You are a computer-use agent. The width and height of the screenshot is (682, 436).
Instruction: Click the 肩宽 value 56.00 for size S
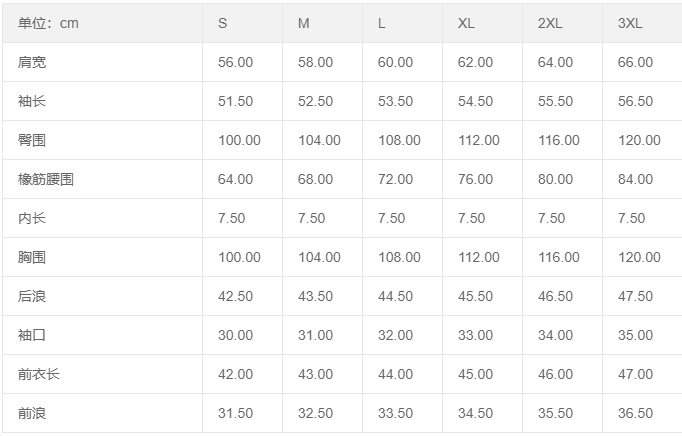click(235, 62)
